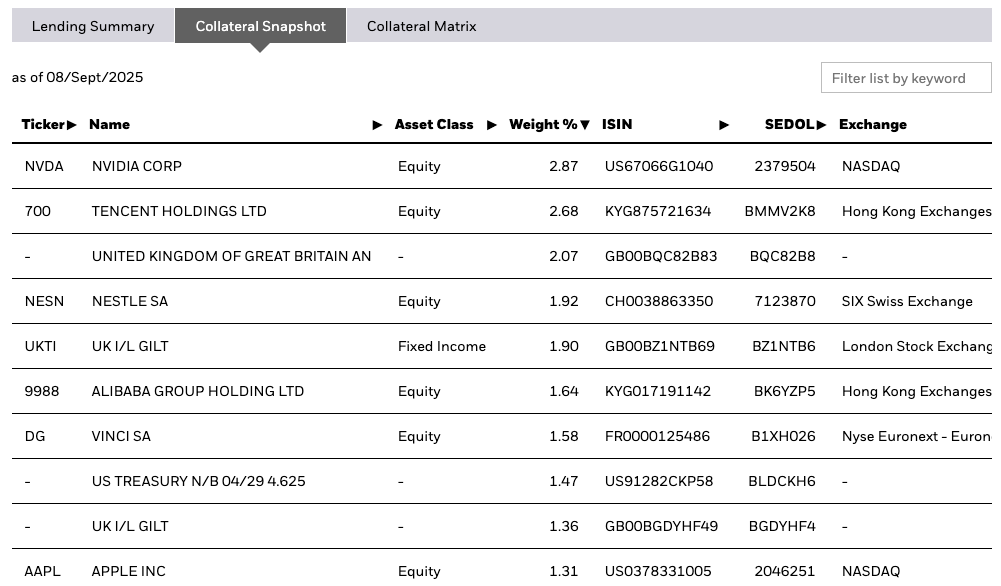The image size is (1001, 586).
Task: Select VINCI SA name cell
Action: click(121, 436)
